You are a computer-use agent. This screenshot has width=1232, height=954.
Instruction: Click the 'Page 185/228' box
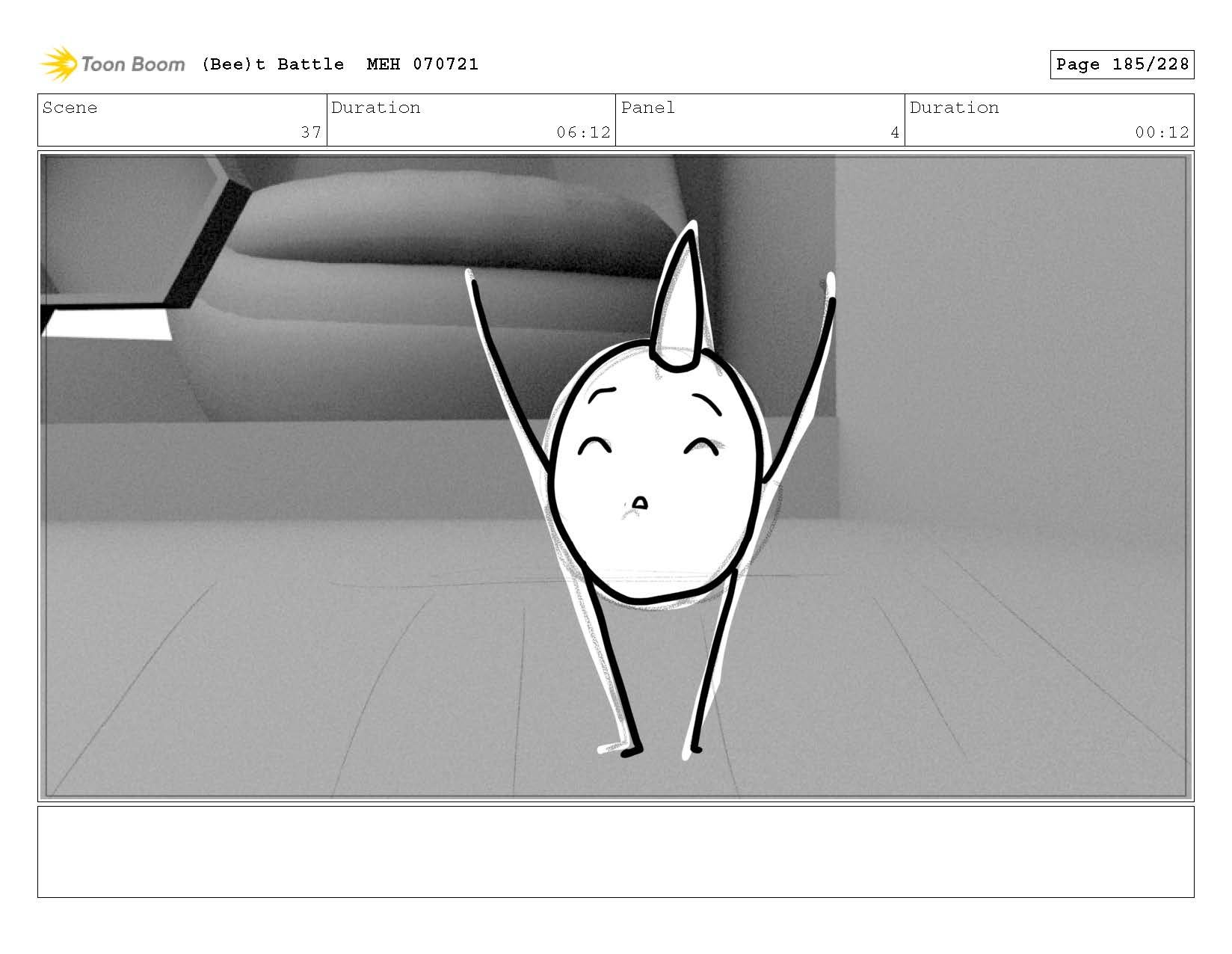[x=1121, y=64]
